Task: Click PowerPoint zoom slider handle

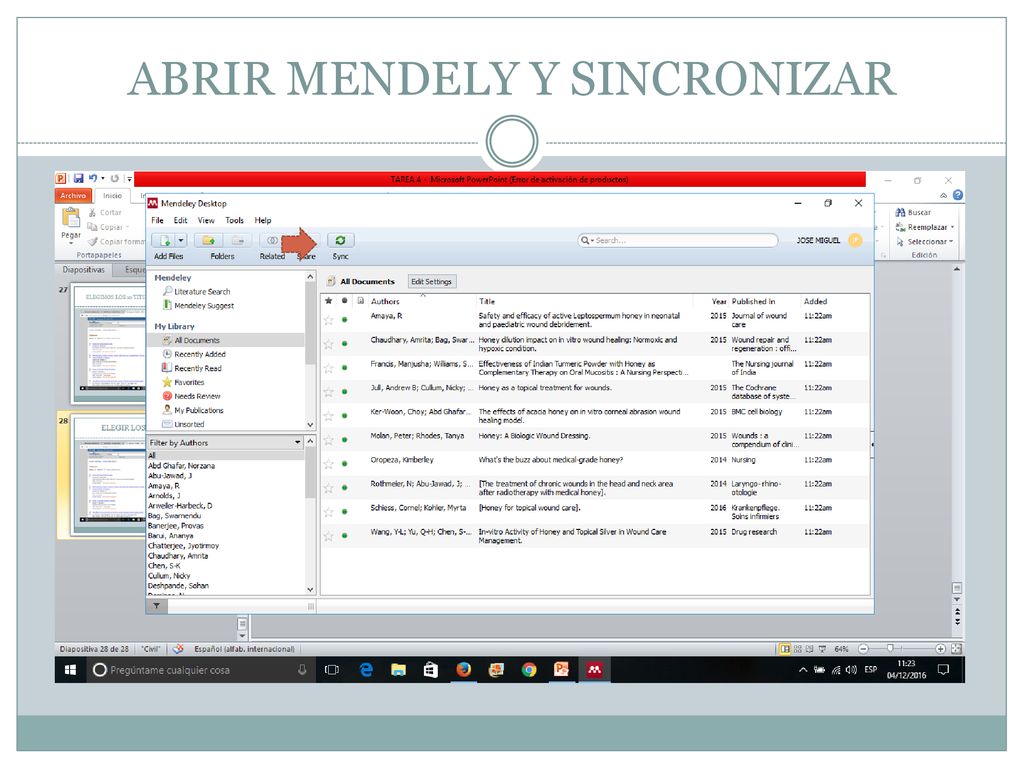Action: (x=890, y=648)
